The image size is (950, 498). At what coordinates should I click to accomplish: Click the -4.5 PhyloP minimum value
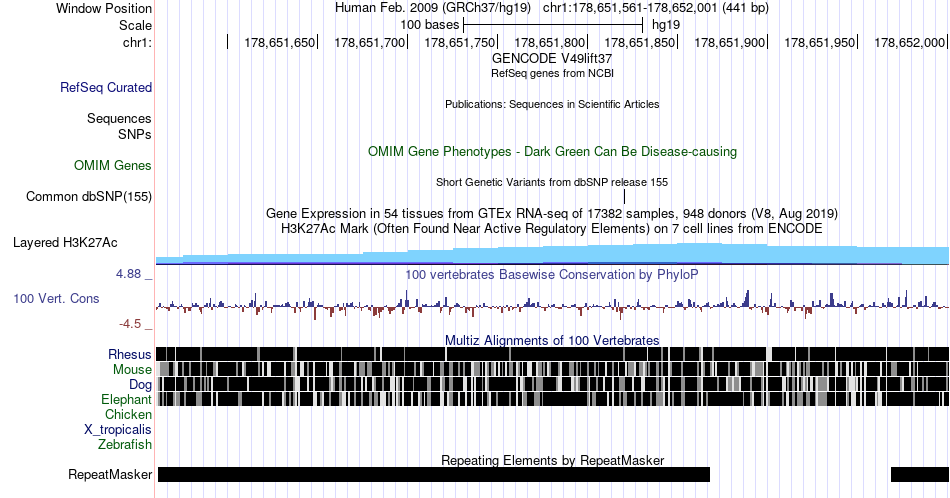130,324
